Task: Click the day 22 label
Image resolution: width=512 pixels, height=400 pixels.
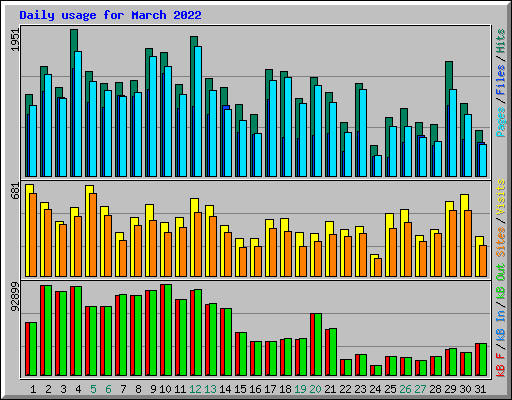Action: coord(345,389)
